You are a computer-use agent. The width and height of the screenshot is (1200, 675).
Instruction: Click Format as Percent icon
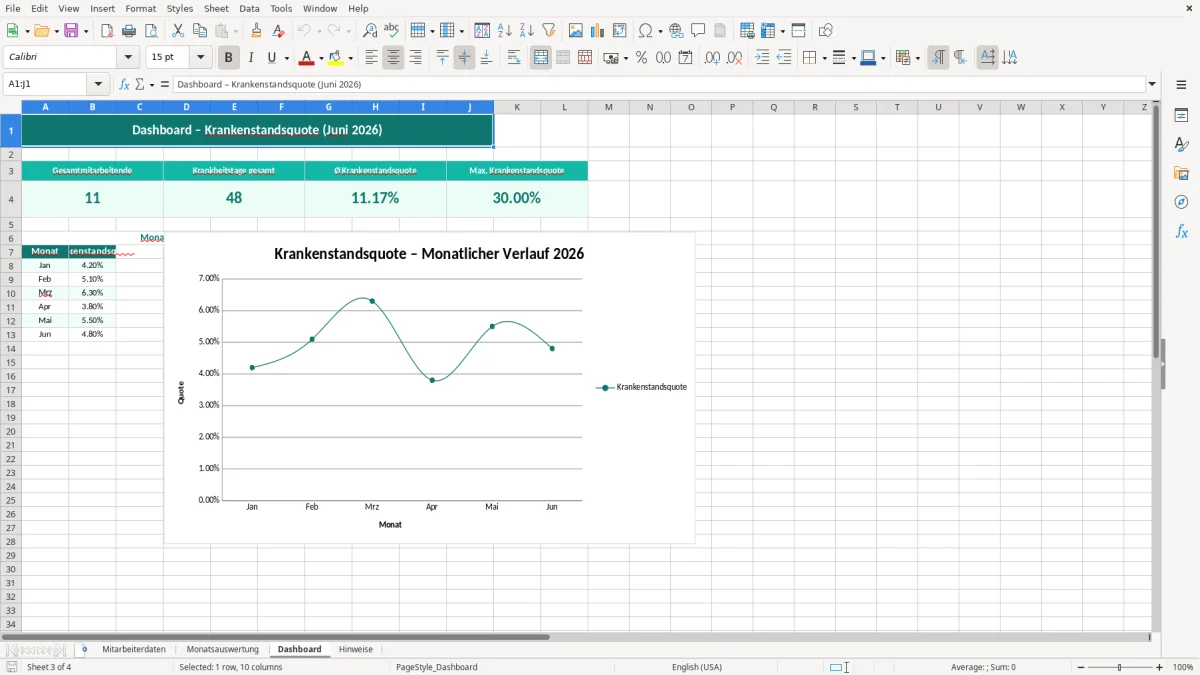(x=641, y=58)
